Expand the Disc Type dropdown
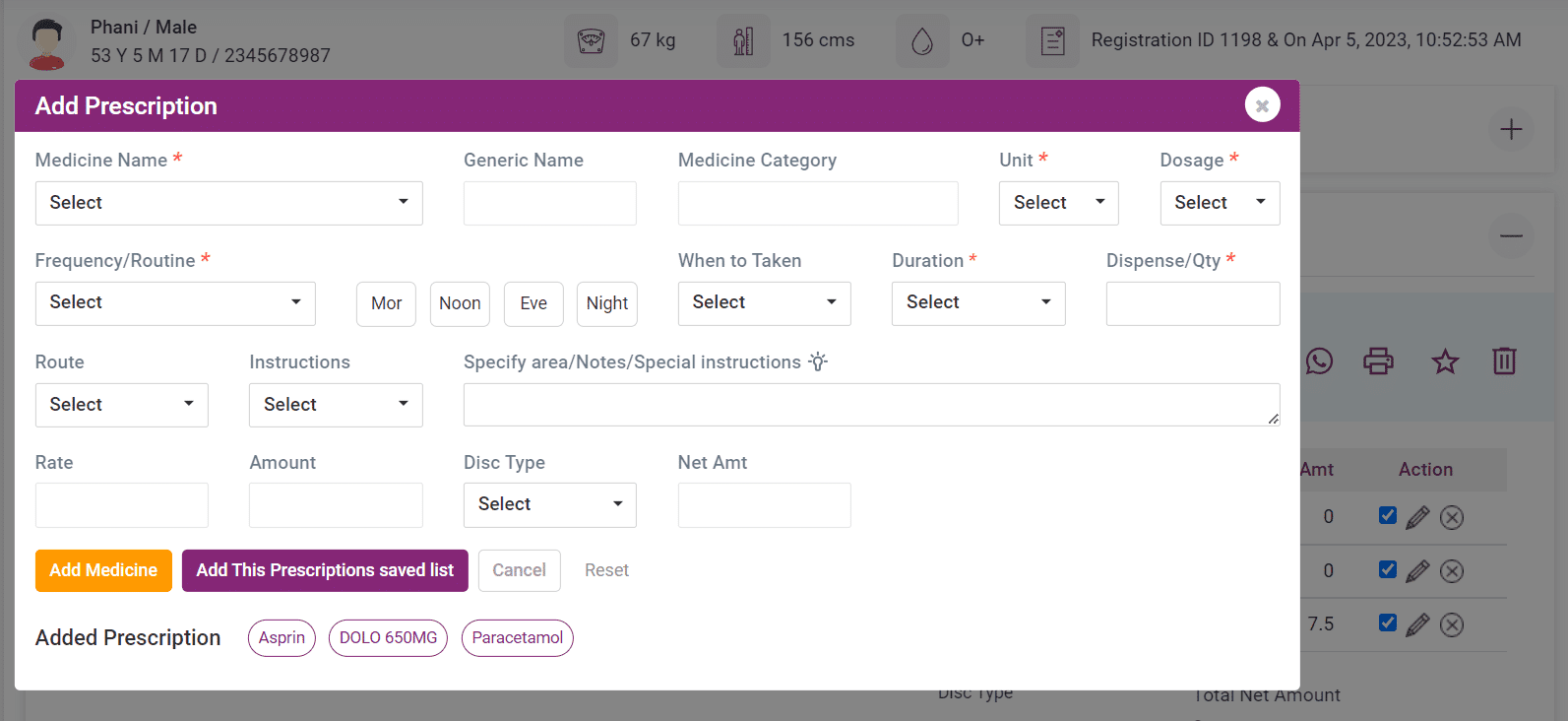 coord(549,504)
